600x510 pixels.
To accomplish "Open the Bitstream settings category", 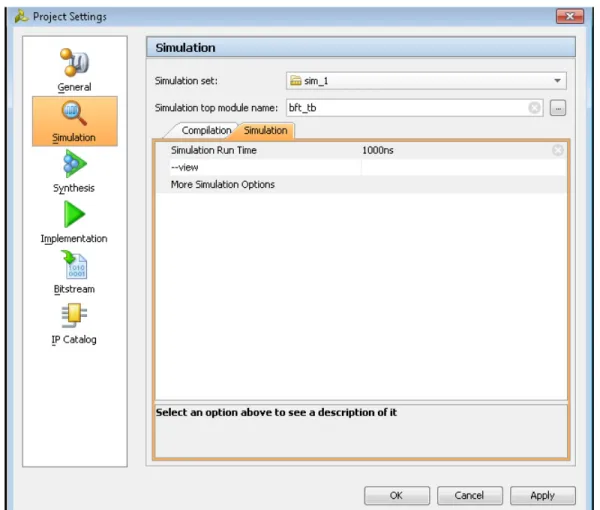I will click(x=74, y=272).
